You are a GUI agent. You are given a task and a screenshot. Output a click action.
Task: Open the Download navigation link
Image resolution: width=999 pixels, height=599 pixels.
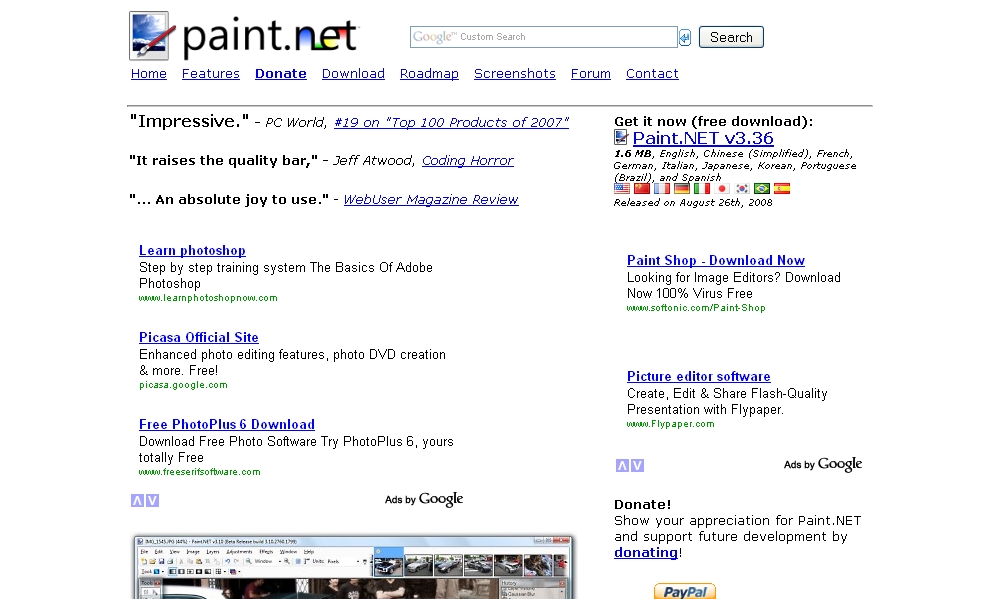point(353,73)
